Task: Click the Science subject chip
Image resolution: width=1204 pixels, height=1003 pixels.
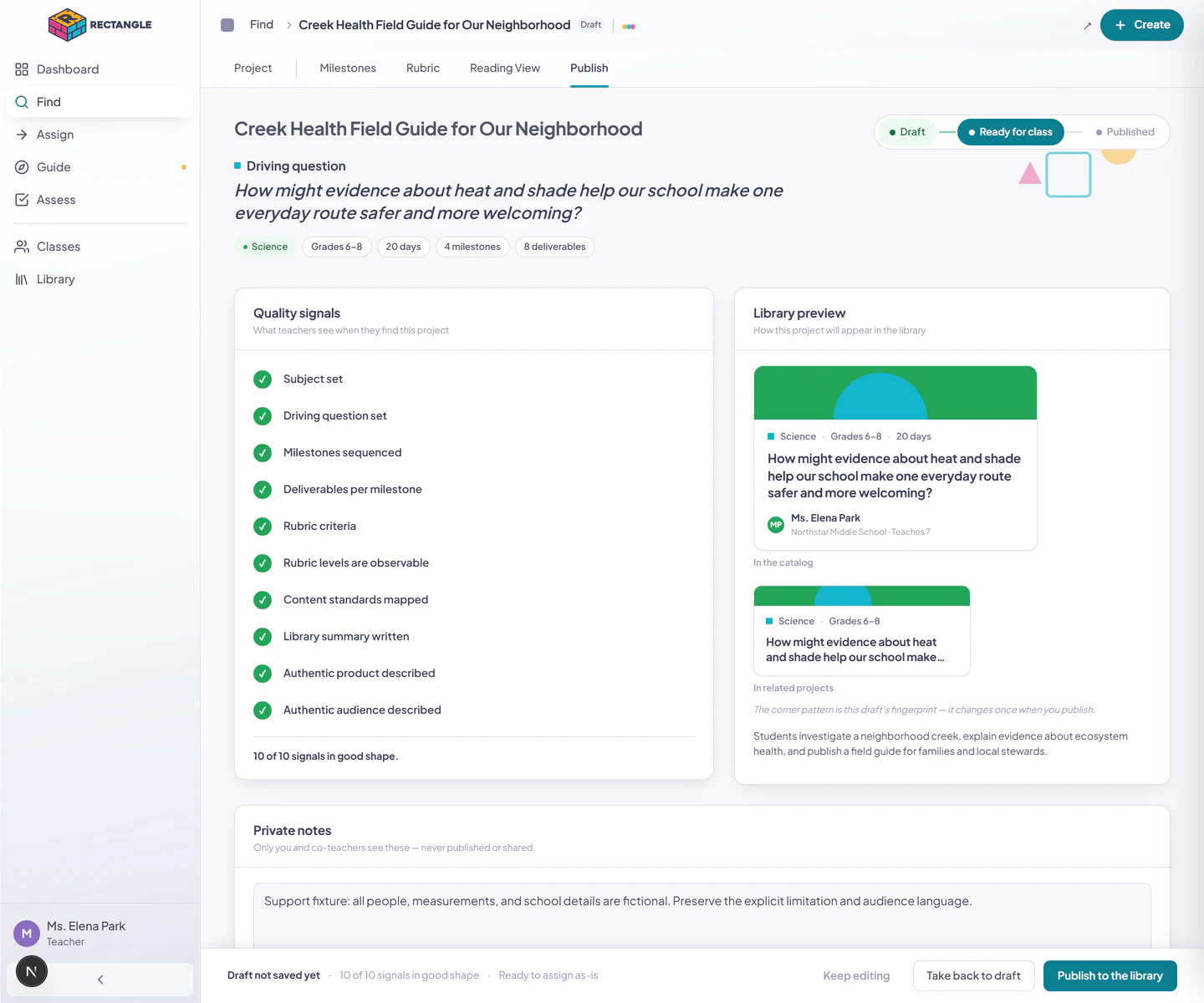Action: pyautogui.click(x=265, y=247)
